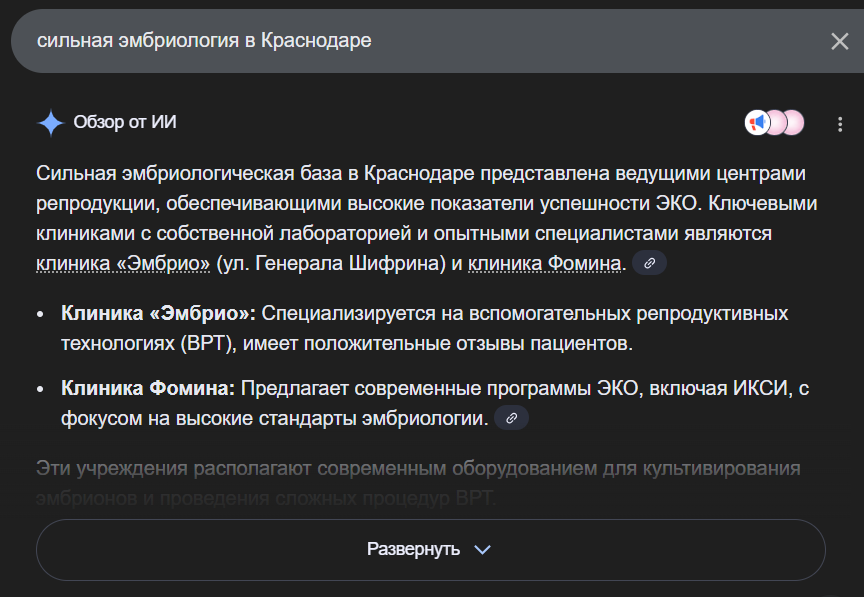Screen dimensions: 864x597
Task: Click the bold «Клиника «Эмбрио»:» bullet heading
Action: point(159,314)
